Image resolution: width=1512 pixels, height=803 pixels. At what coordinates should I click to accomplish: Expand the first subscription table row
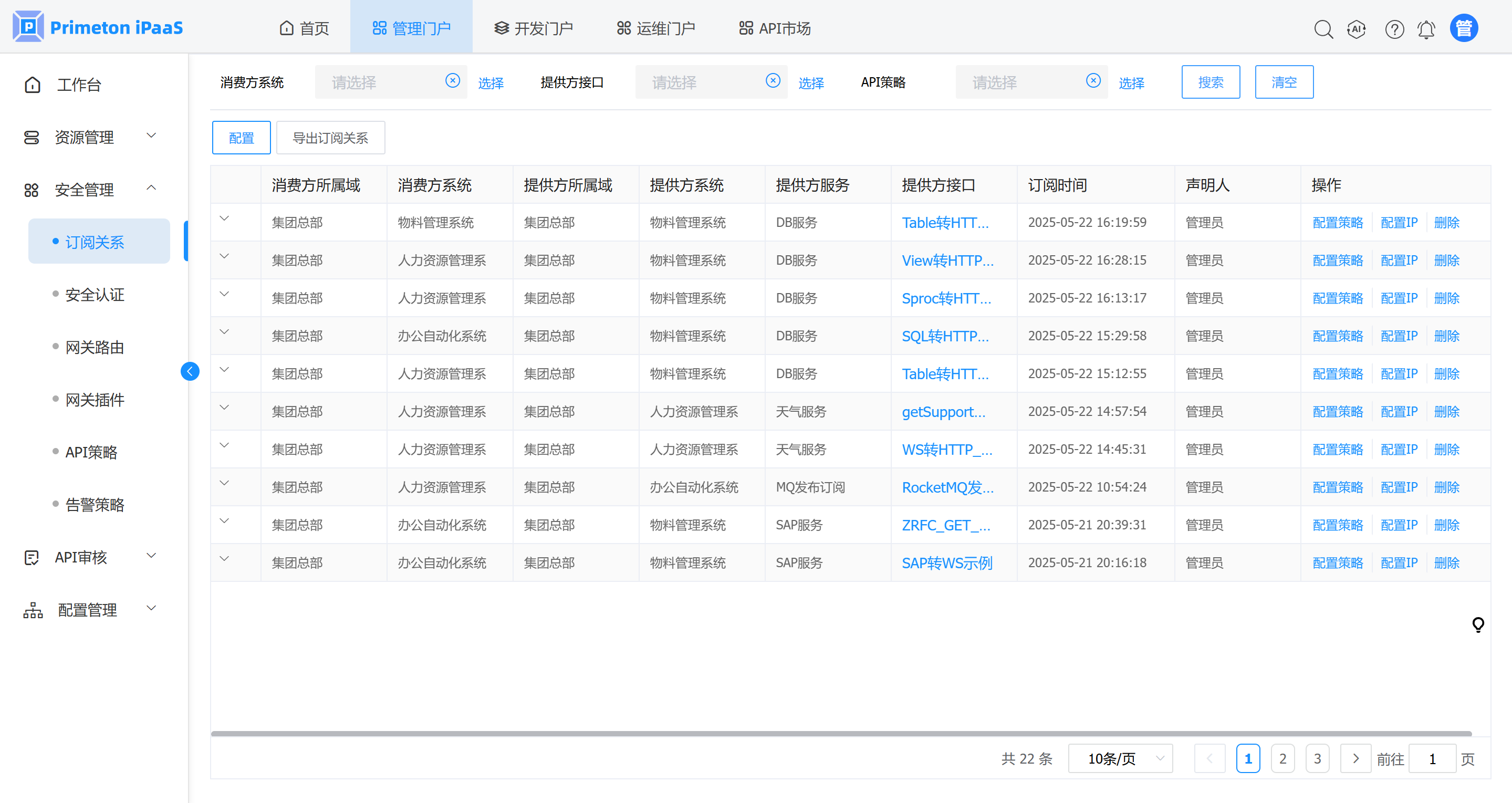(224, 218)
